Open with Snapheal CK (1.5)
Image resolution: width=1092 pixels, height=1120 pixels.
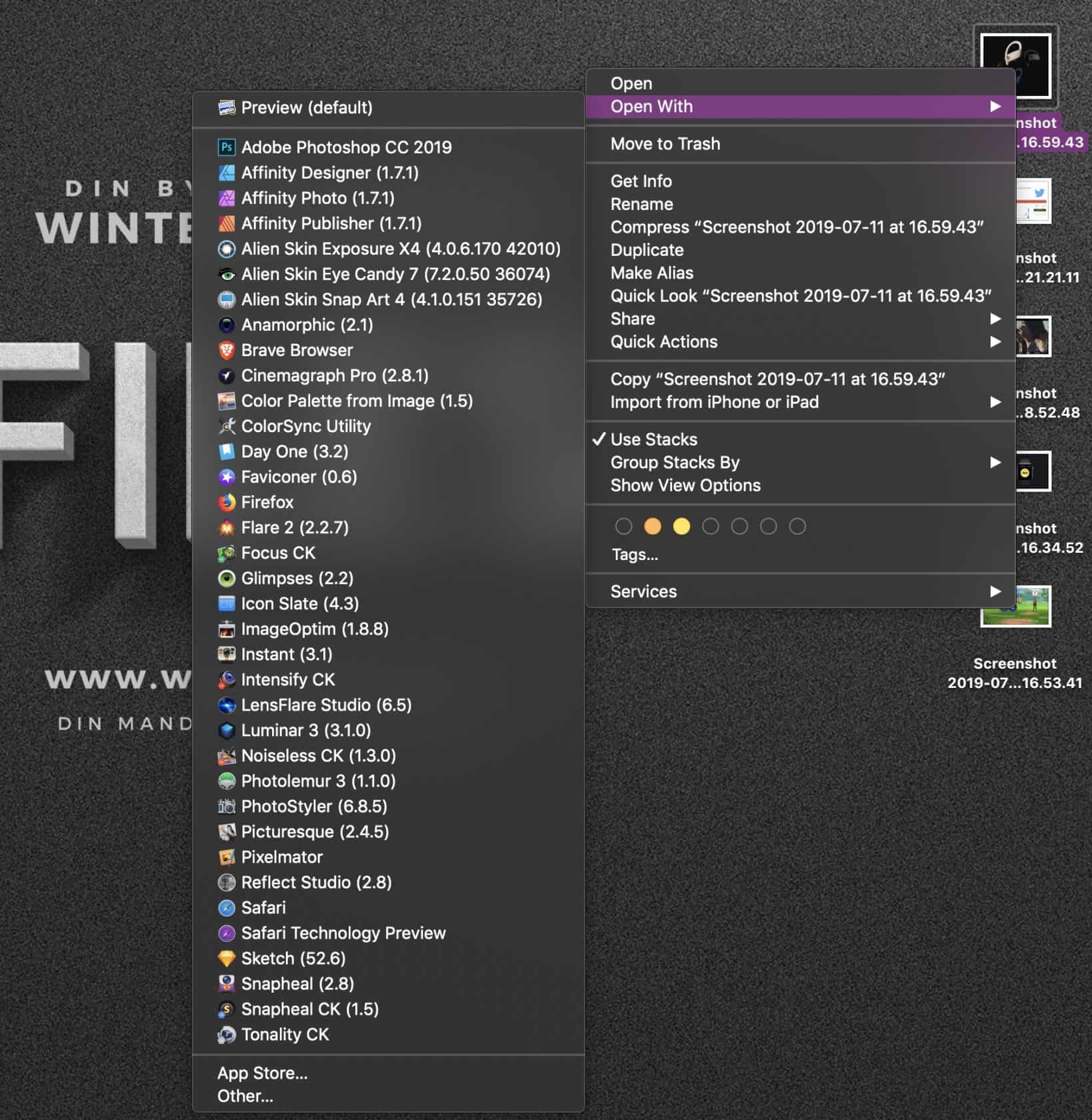(388, 1009)
